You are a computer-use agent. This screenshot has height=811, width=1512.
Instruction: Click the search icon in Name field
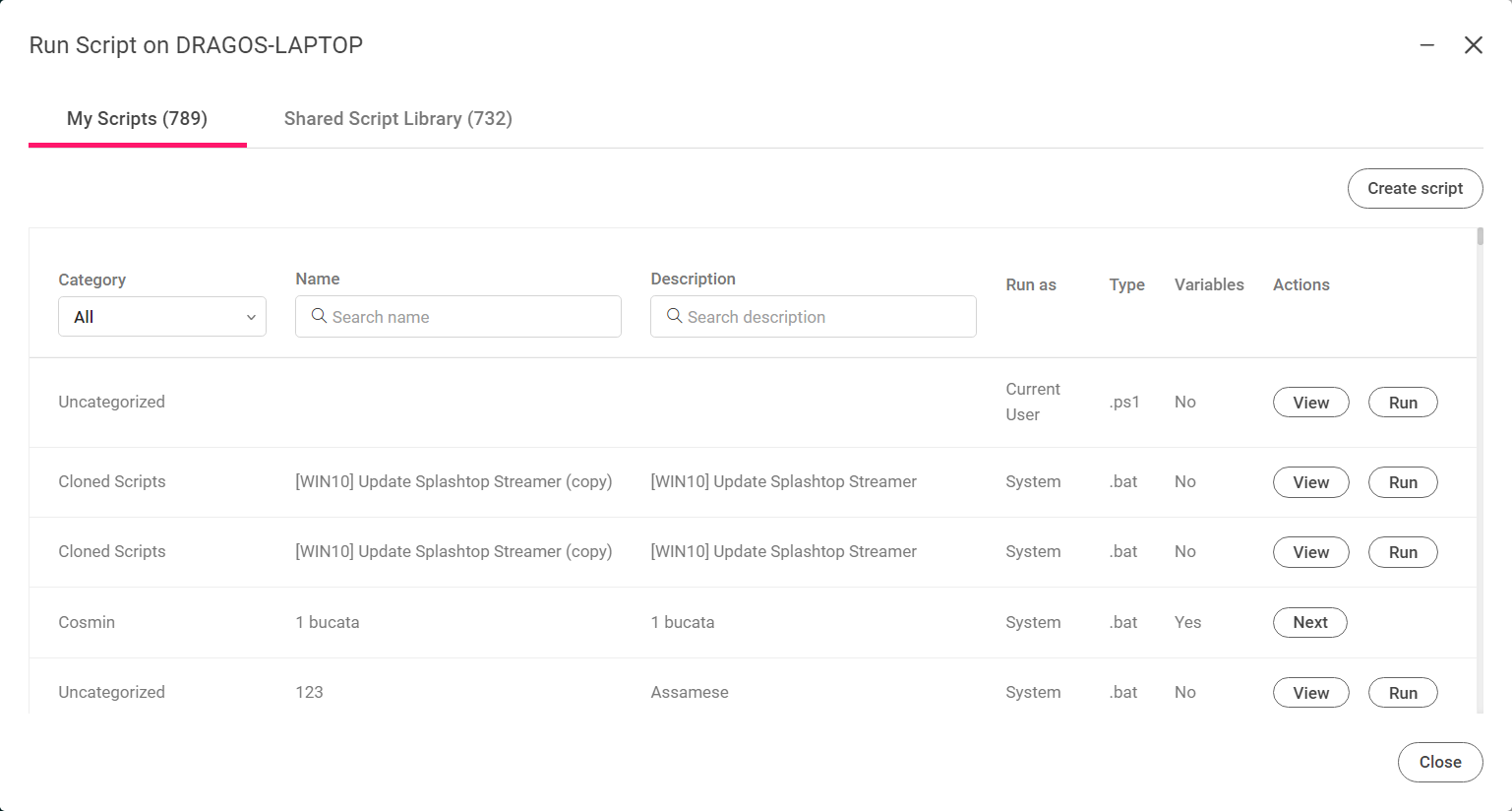(319, 316)
